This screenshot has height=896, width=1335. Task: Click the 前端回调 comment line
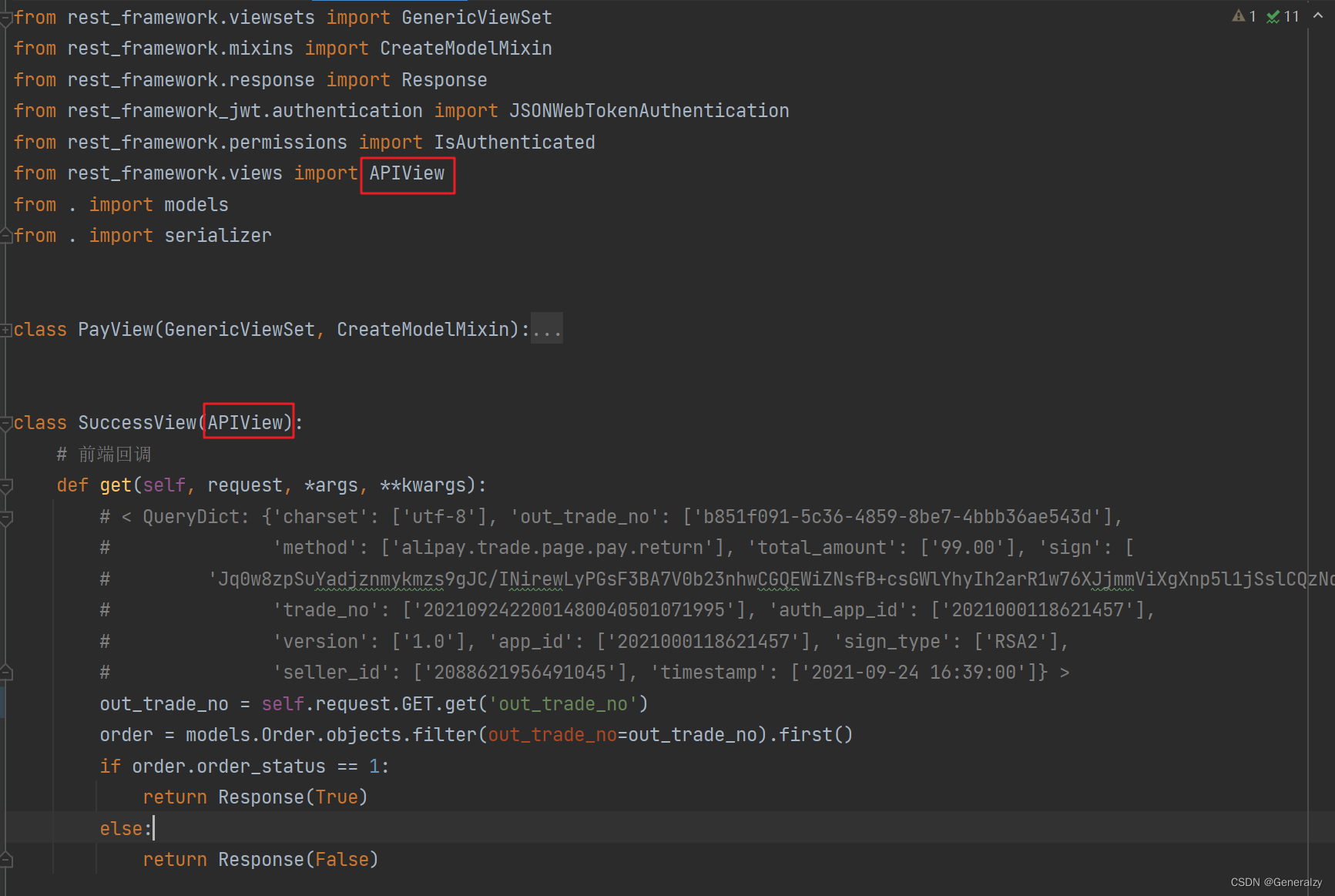pos(104,454)
